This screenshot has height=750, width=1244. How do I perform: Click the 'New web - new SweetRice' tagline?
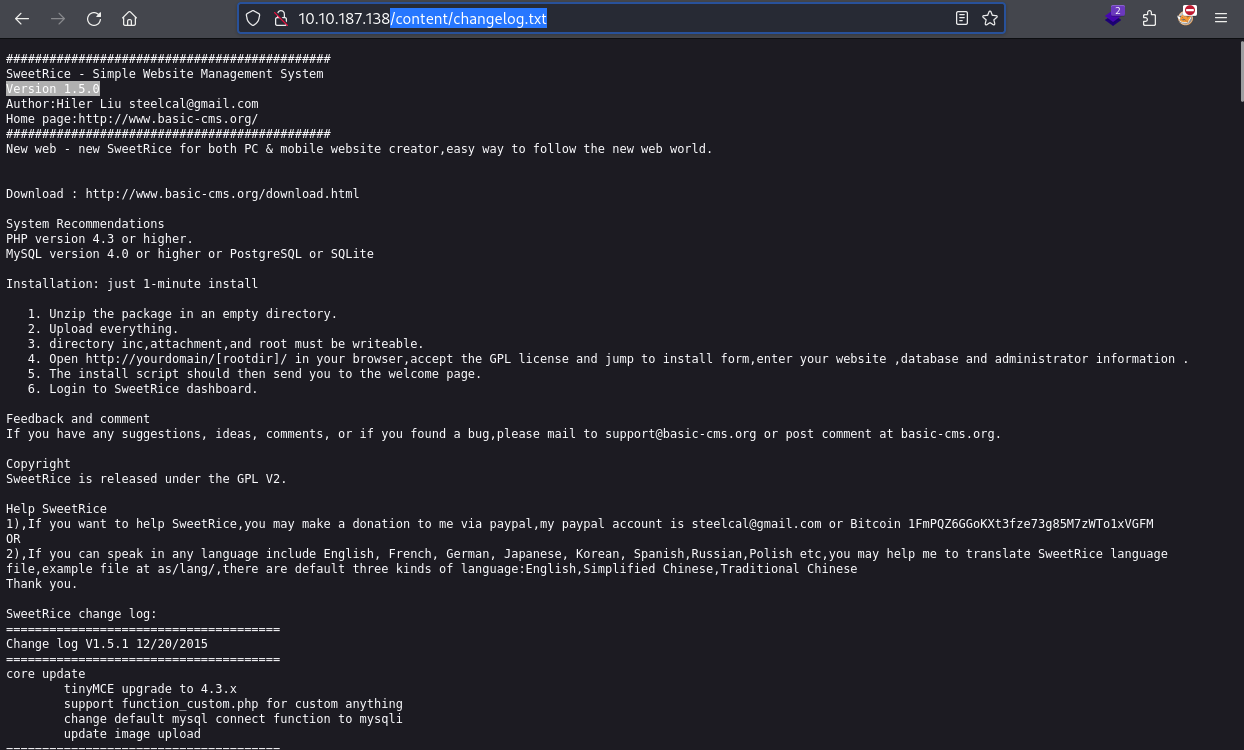359,149
